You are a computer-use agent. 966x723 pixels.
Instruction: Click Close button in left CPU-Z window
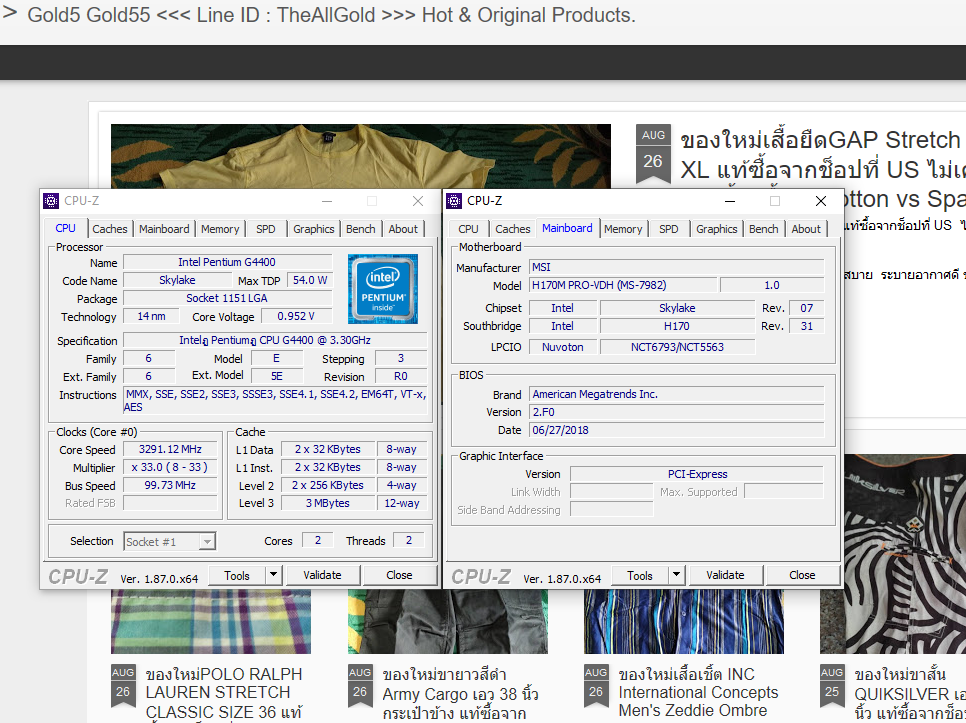click(399, 575)
